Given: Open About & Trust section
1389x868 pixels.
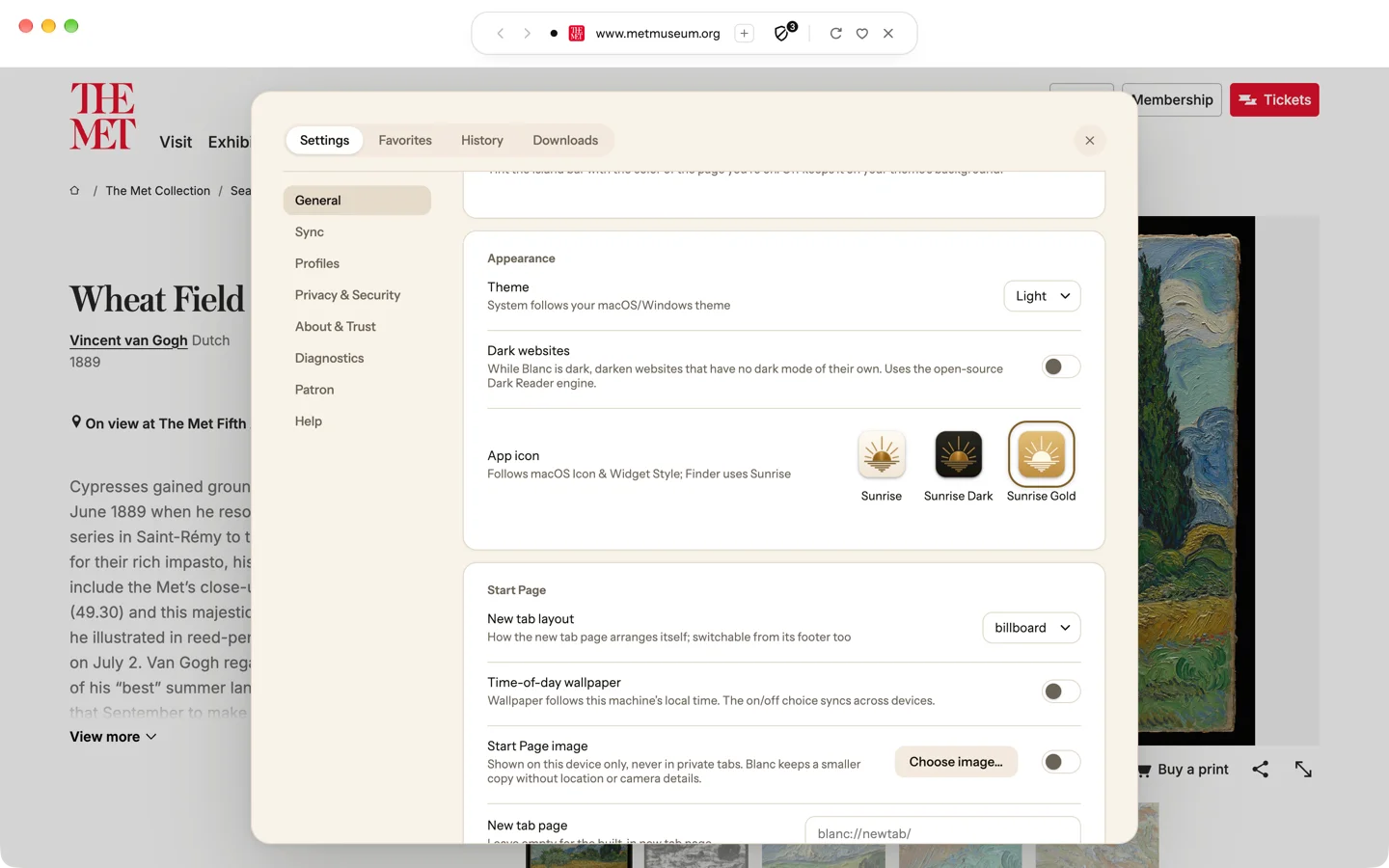Looking at the screenshot, I should coord(357,327).
